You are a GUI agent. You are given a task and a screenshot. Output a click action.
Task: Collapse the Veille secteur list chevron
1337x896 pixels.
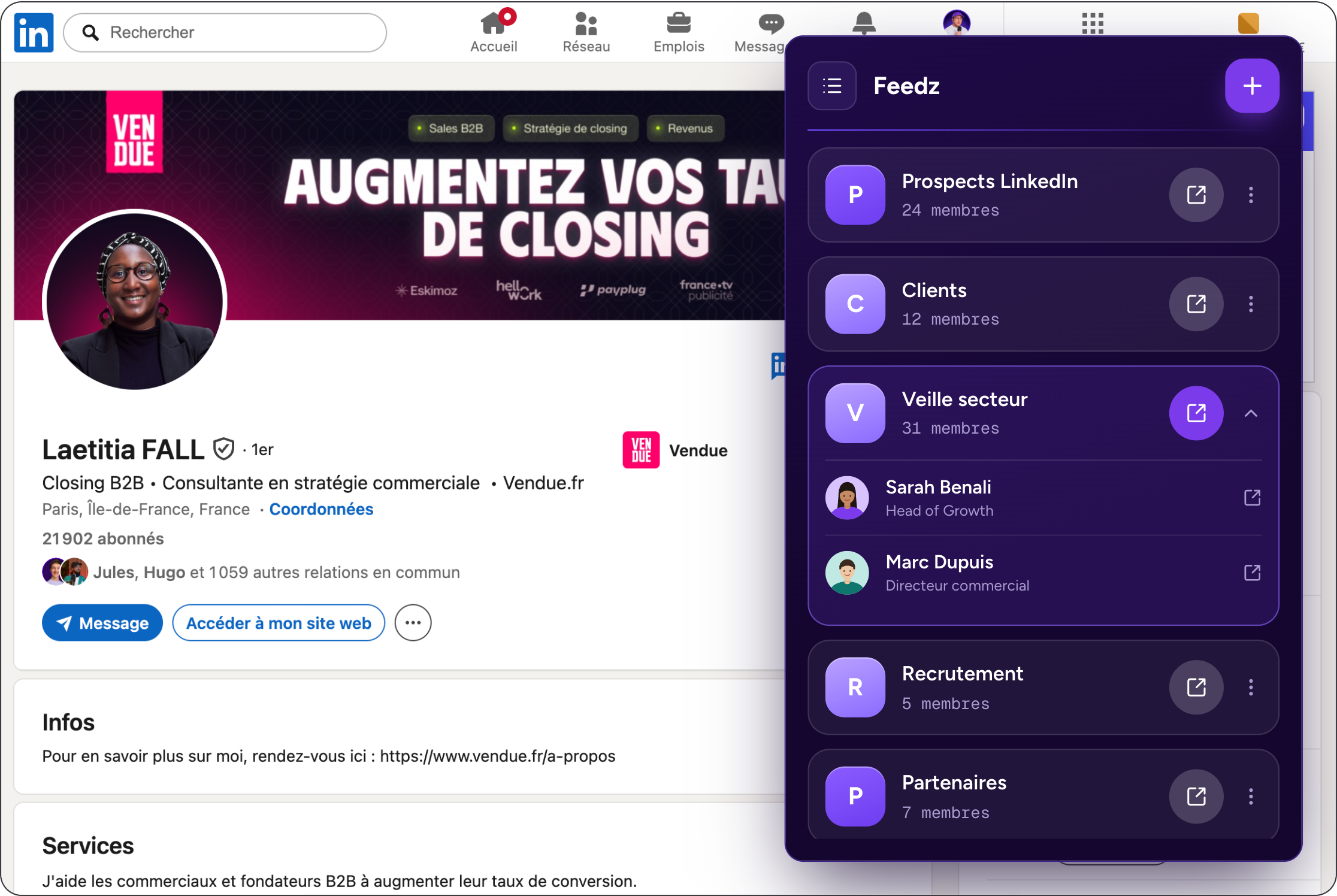tap(1251, 413)
